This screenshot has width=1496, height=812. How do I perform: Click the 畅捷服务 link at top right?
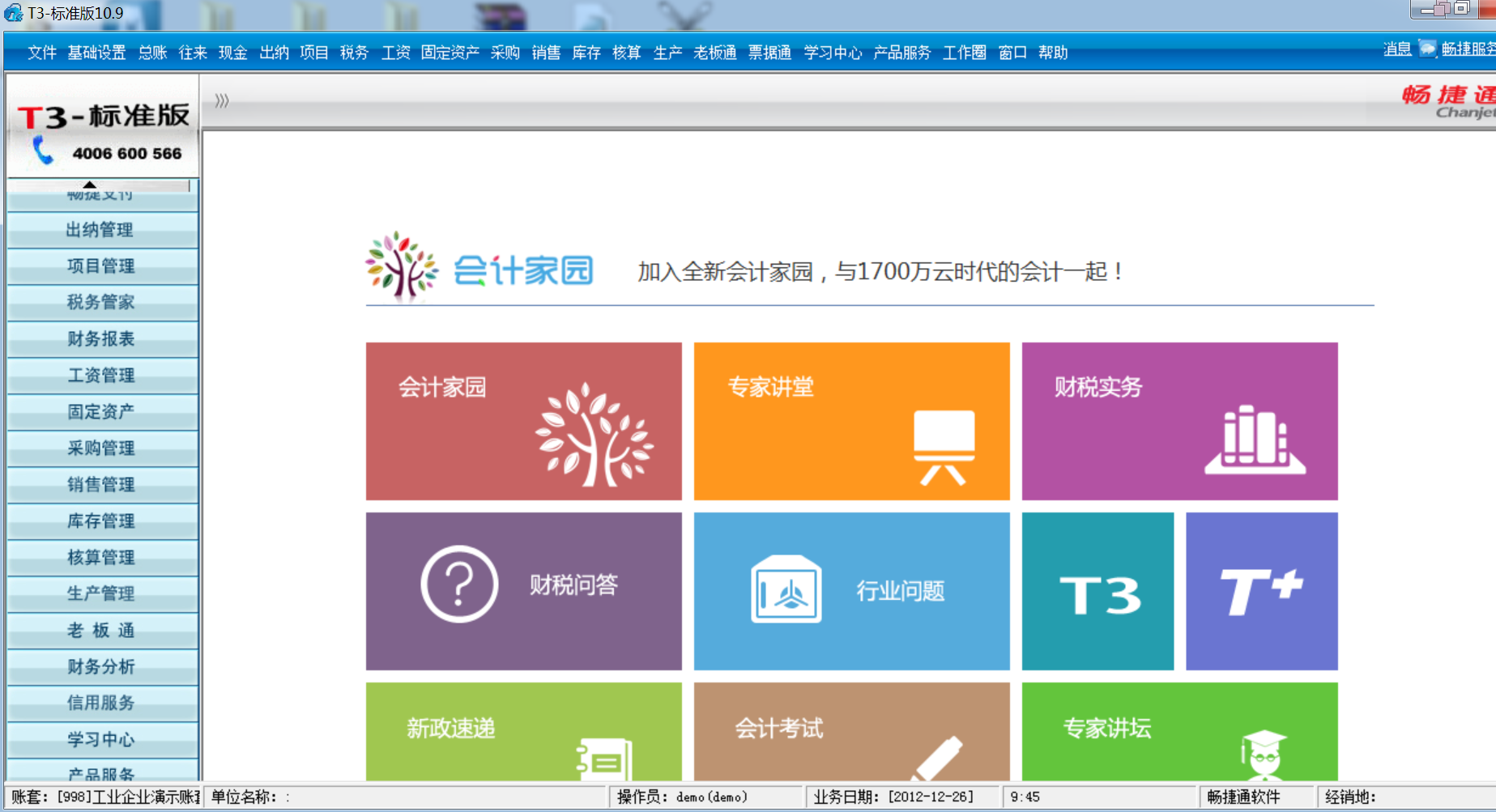point(1468,49)
